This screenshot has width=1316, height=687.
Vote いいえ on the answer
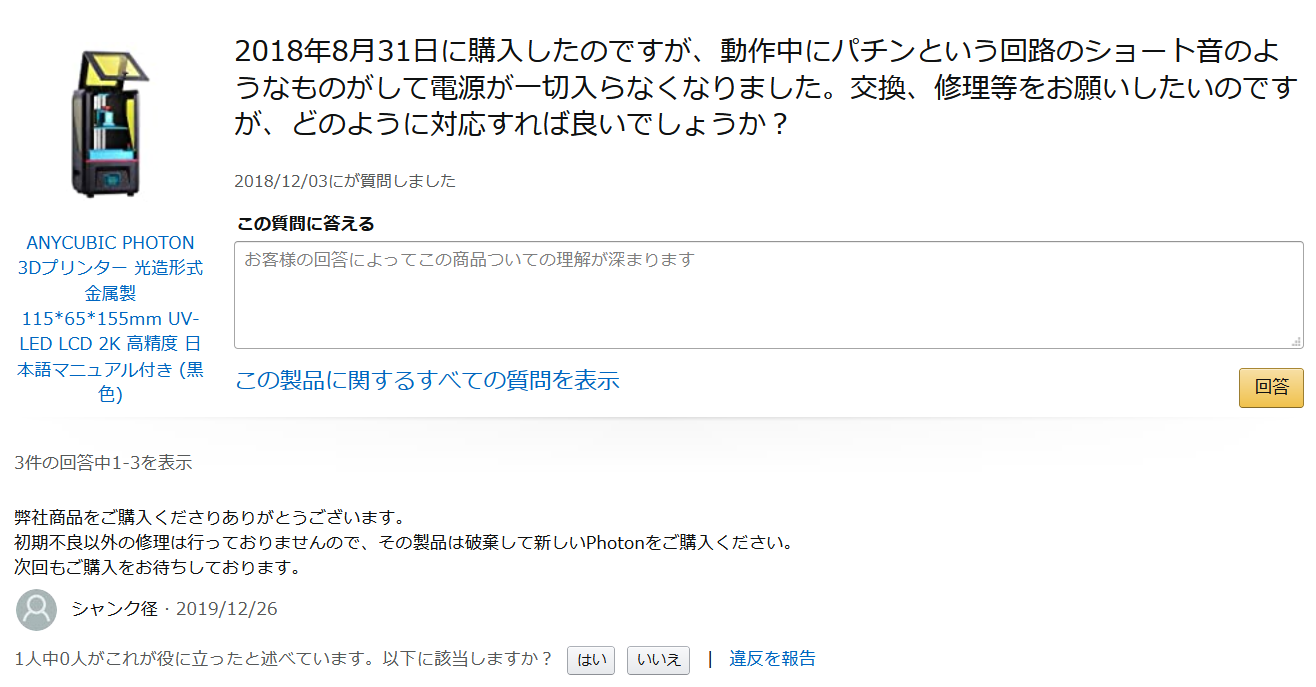658,660
